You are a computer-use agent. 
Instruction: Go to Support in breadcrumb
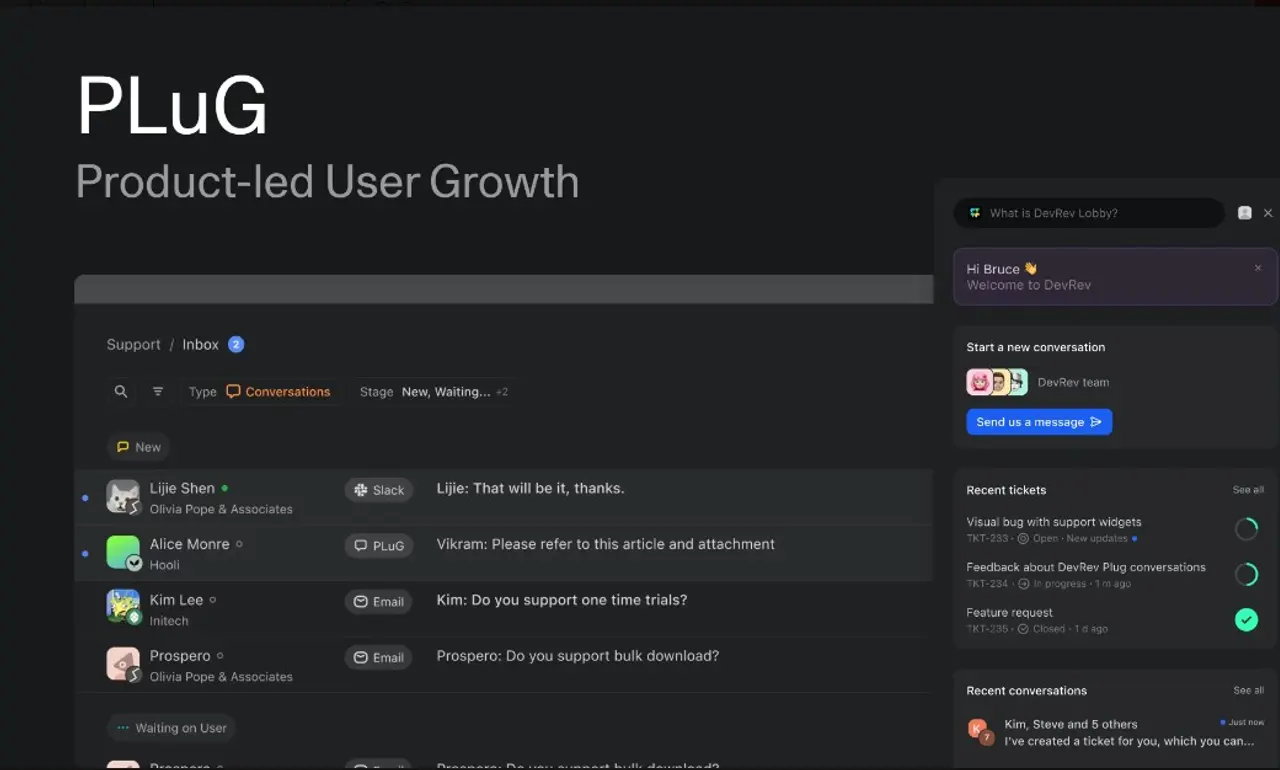(x=134, y=344)
